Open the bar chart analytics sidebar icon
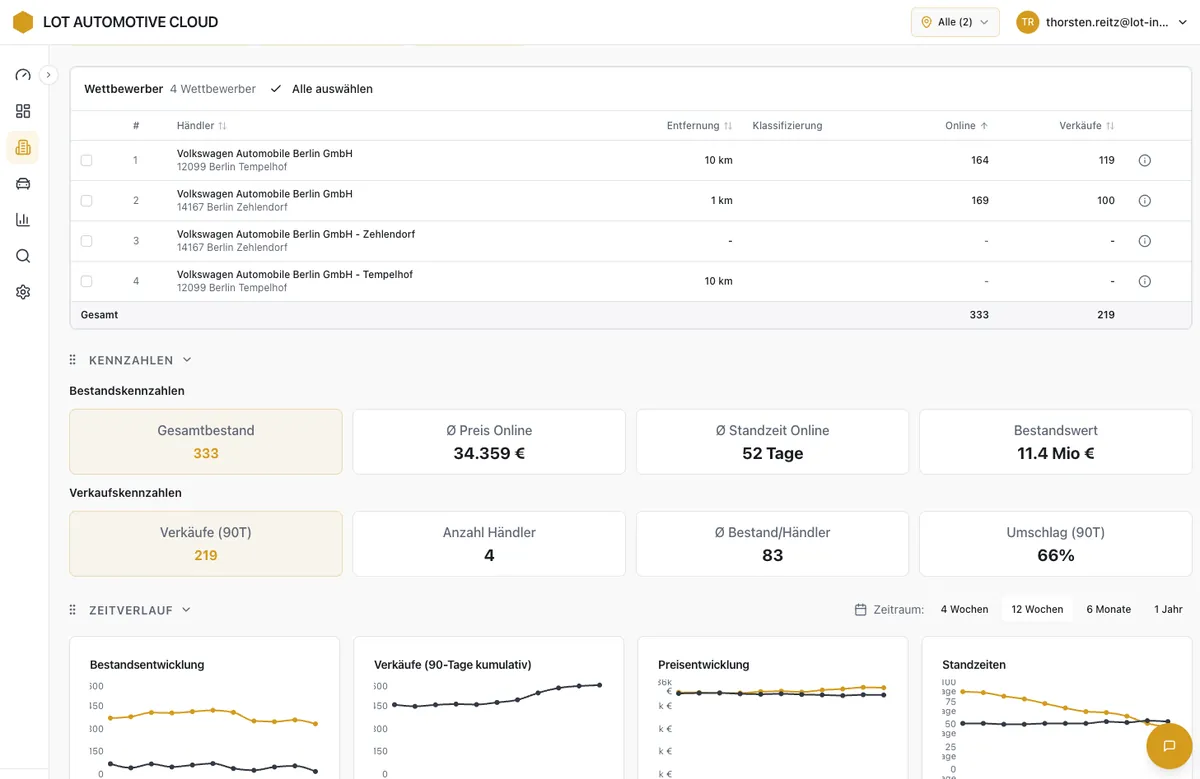 23,220
